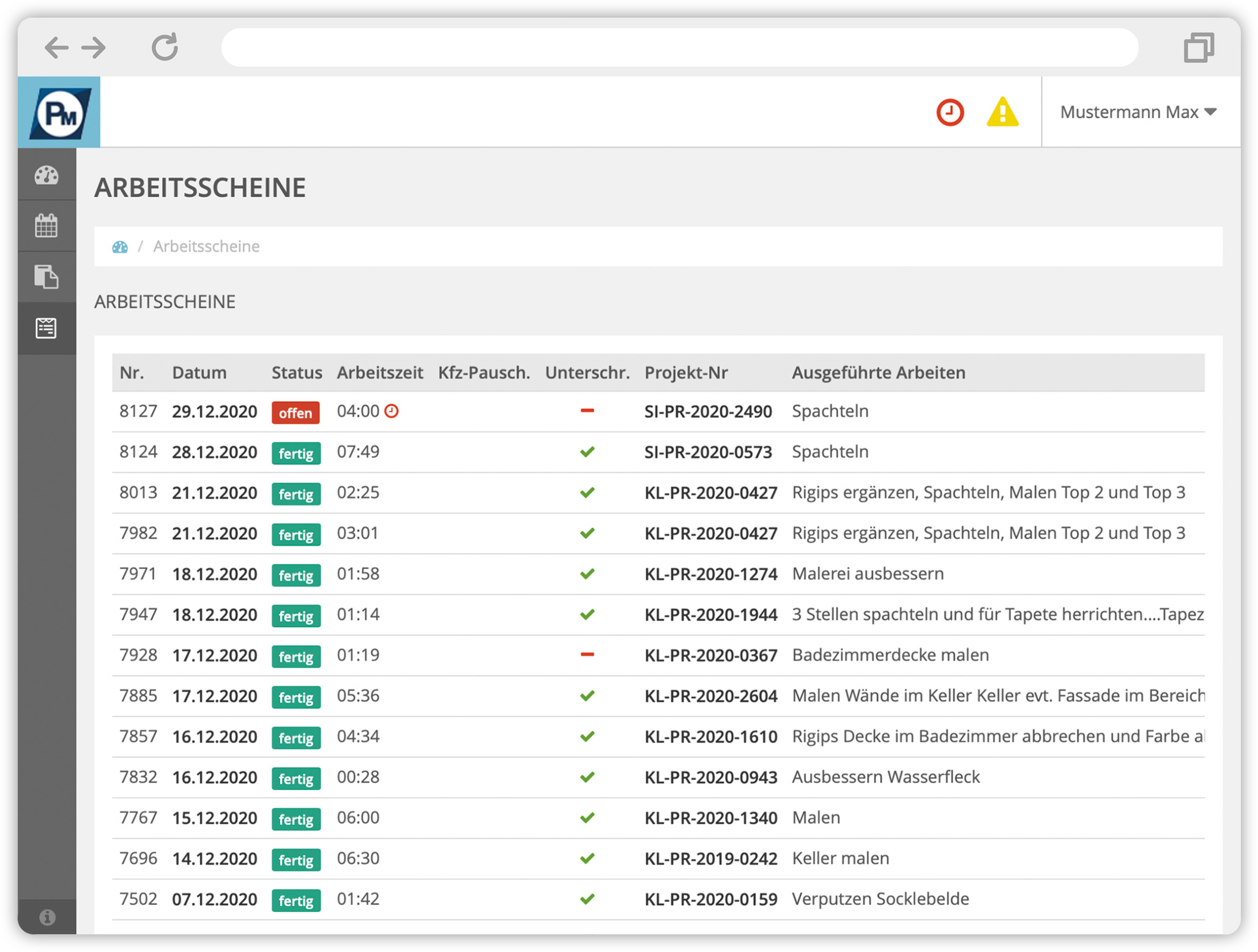The height and width of the screenshot is (952, 1258).
Task: Click the info icon at sidebar bottom
Action: click(x=47, y=917)
